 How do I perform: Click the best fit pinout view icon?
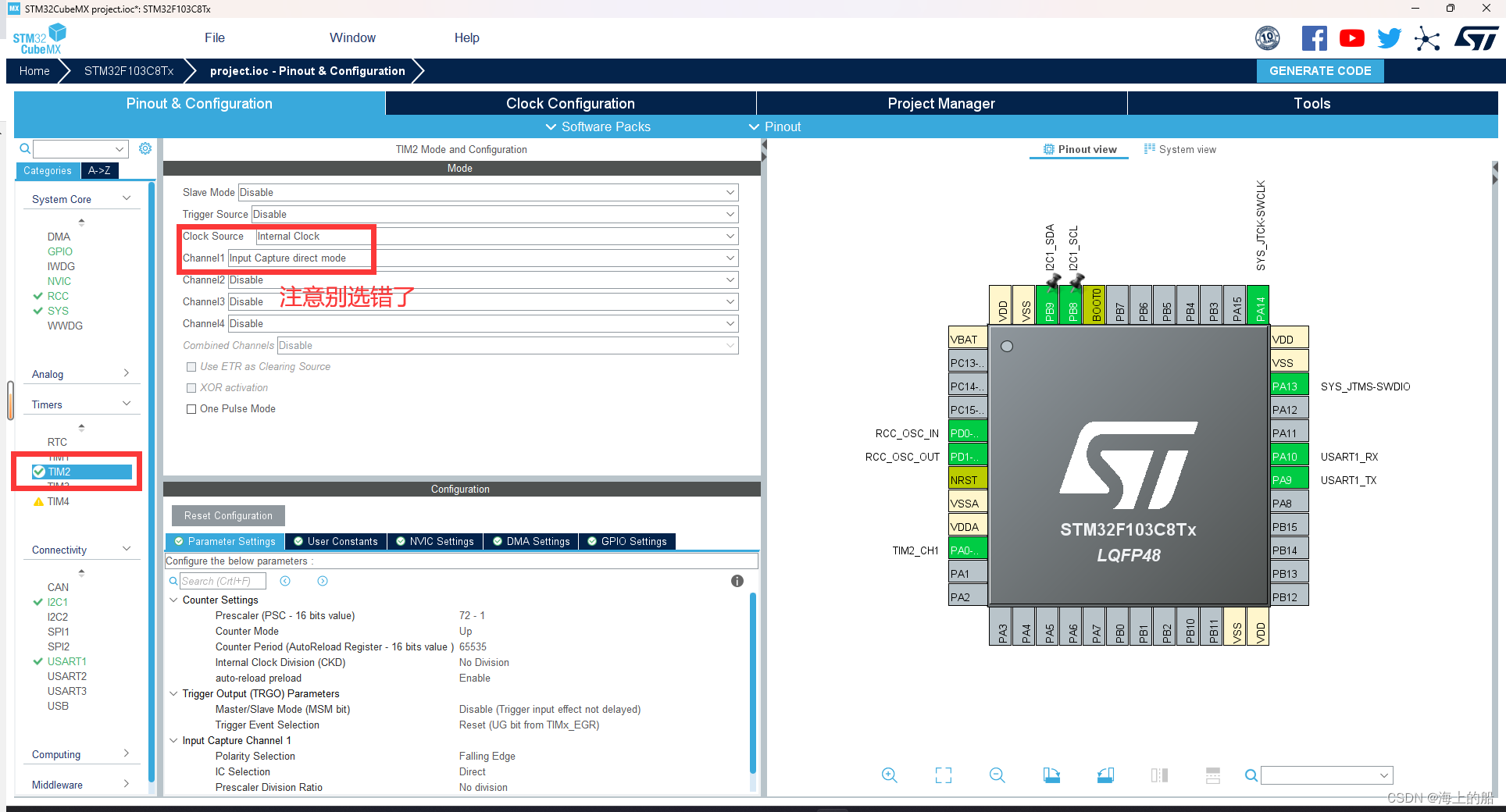tap(943, 775)
